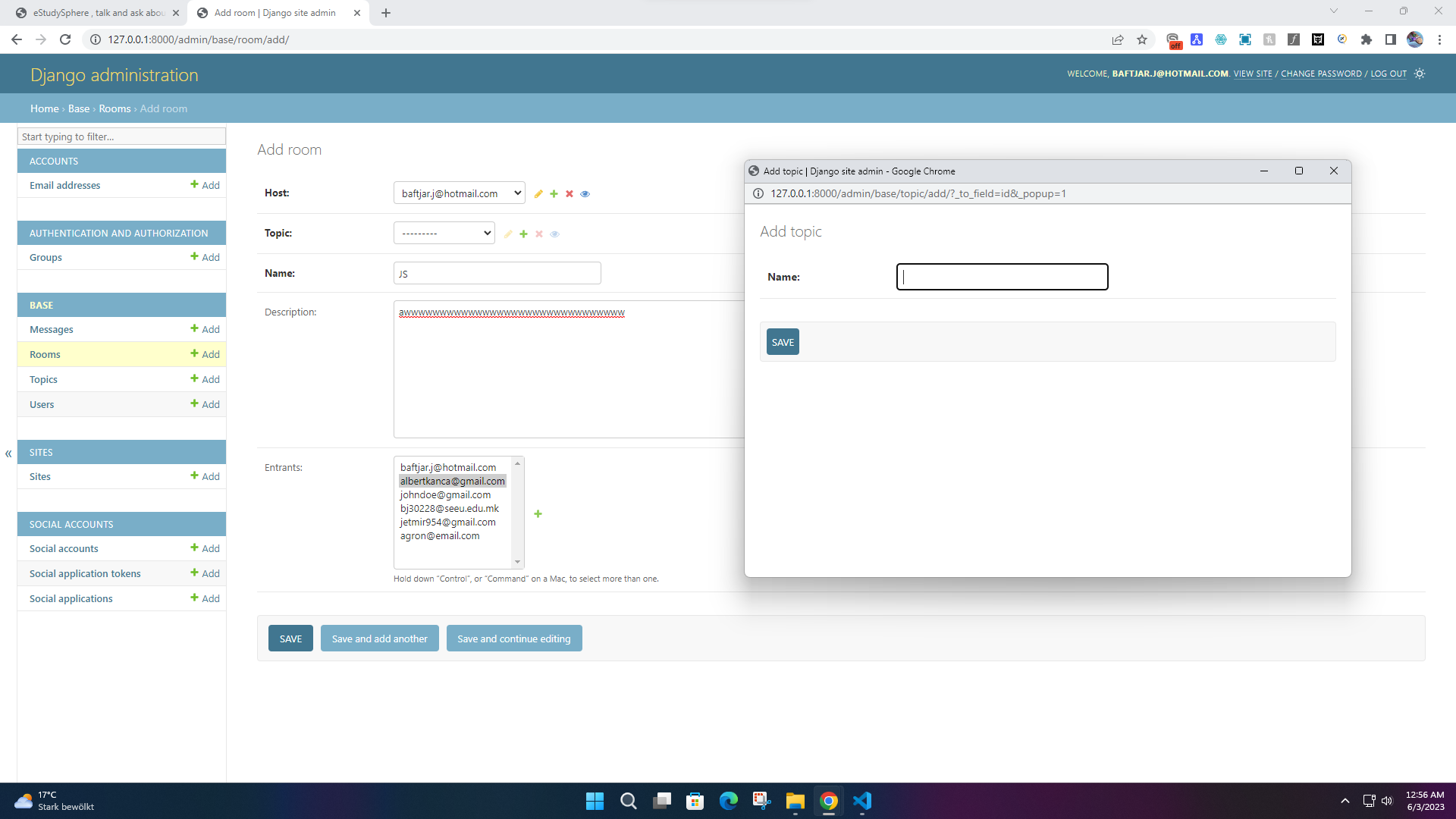Click main page SAVE button

click(290, 638)
